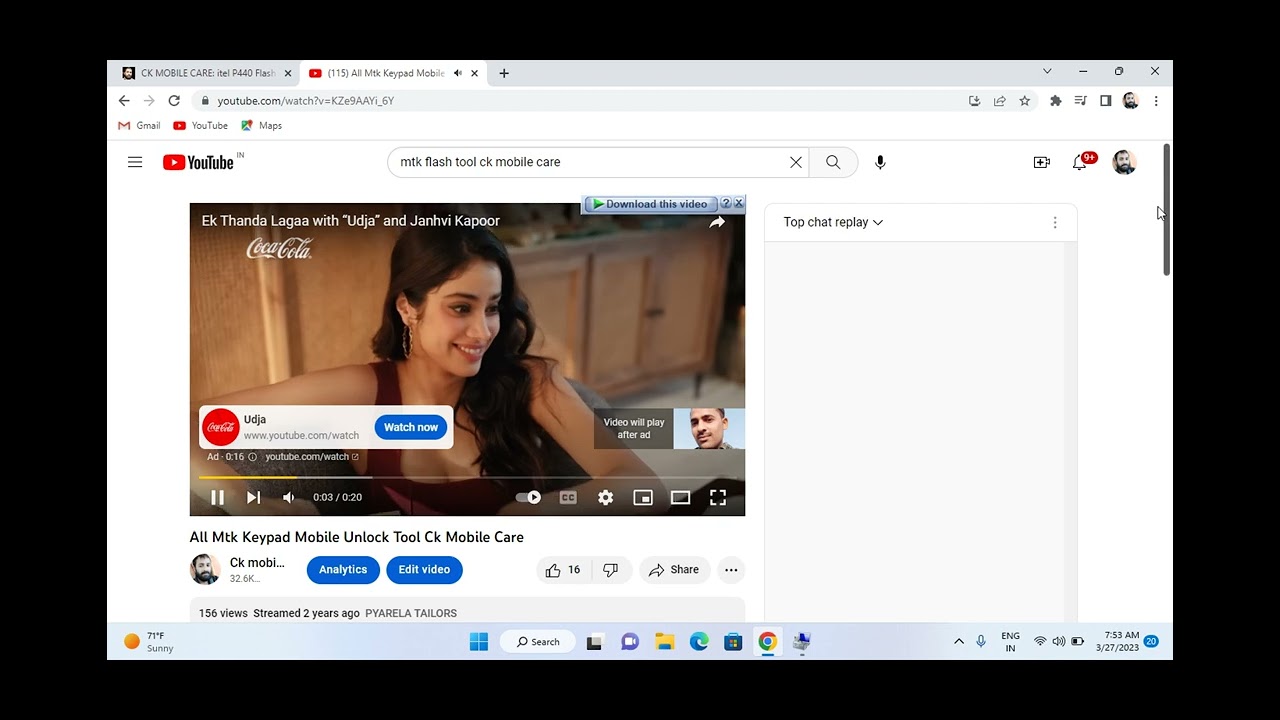Open YouTube notifications bell
The image size is (1280, 720).
[x=1080, y=162]
